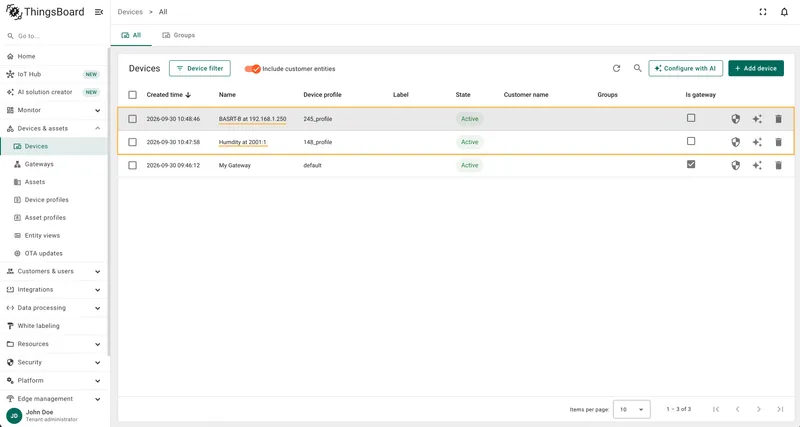The width and height of the screenshot is (800, 427).
Task: Sort by the Name column header
Action: click(227, 95)
